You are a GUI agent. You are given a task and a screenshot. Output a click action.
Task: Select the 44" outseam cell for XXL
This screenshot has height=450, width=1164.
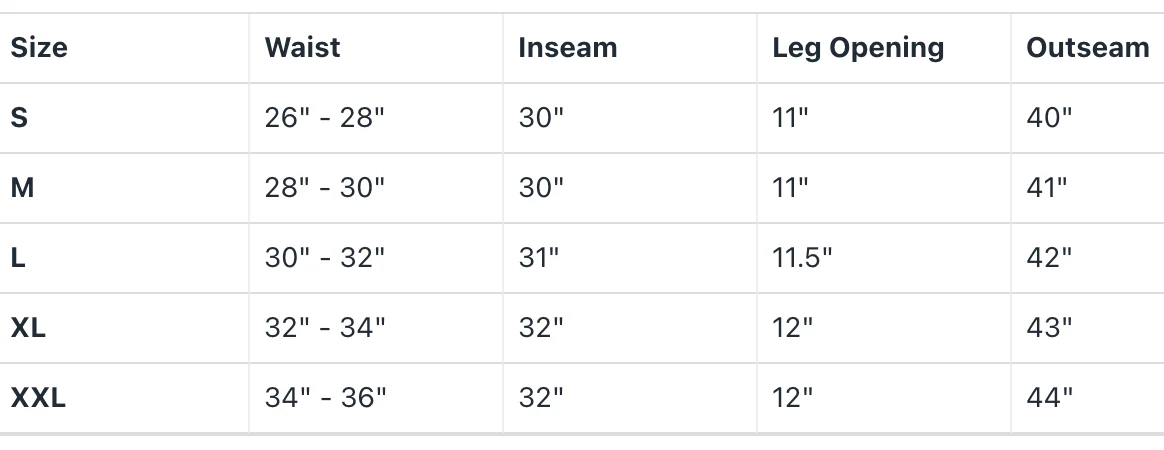1049,398
